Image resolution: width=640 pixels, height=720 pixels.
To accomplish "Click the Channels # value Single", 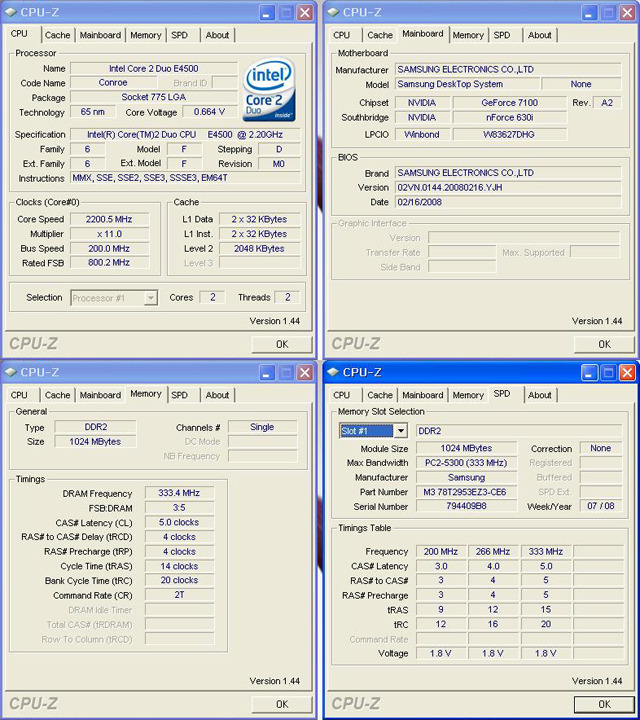I will pos(262,427).
